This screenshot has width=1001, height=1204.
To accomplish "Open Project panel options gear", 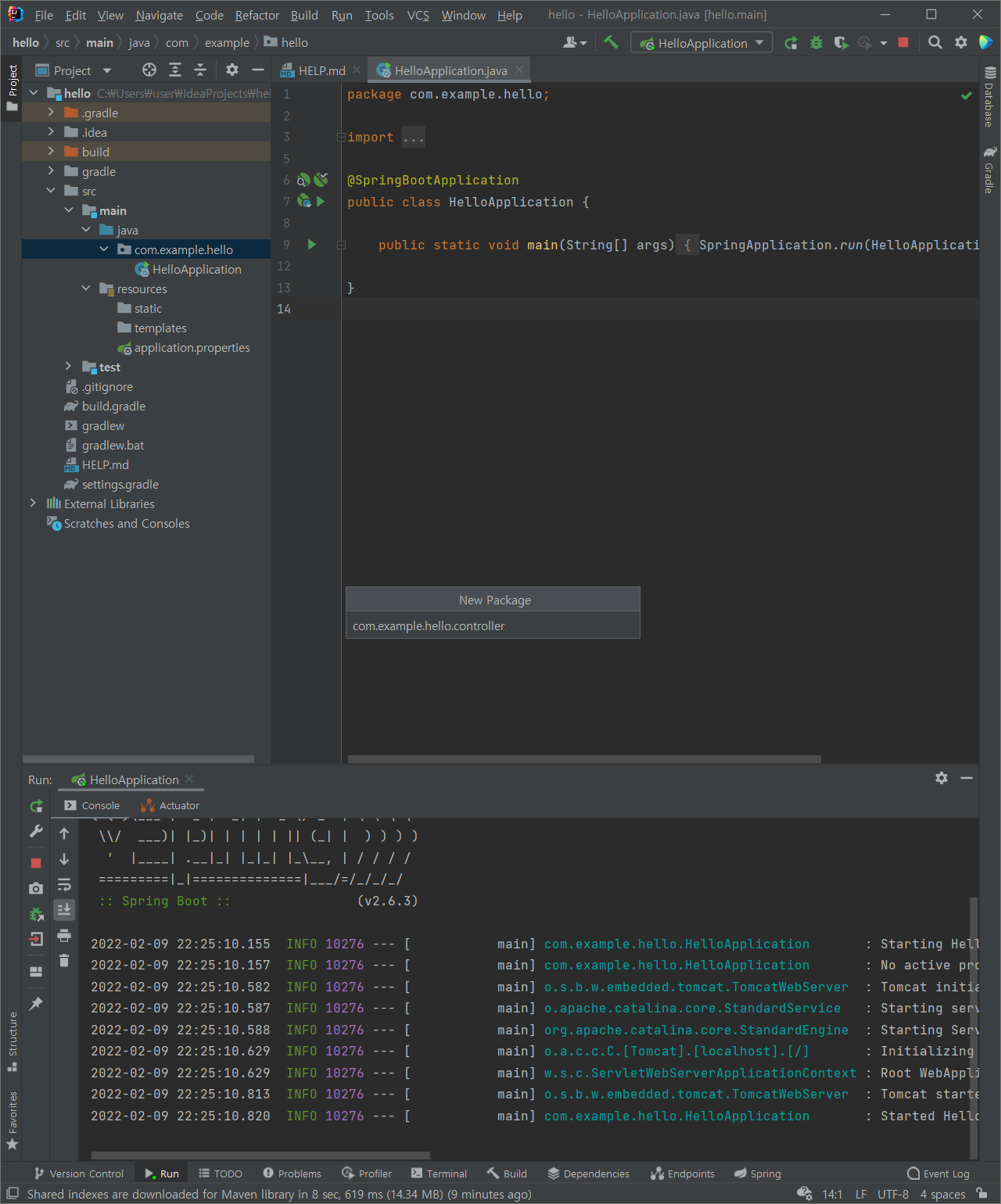I will tap(232, 70).
